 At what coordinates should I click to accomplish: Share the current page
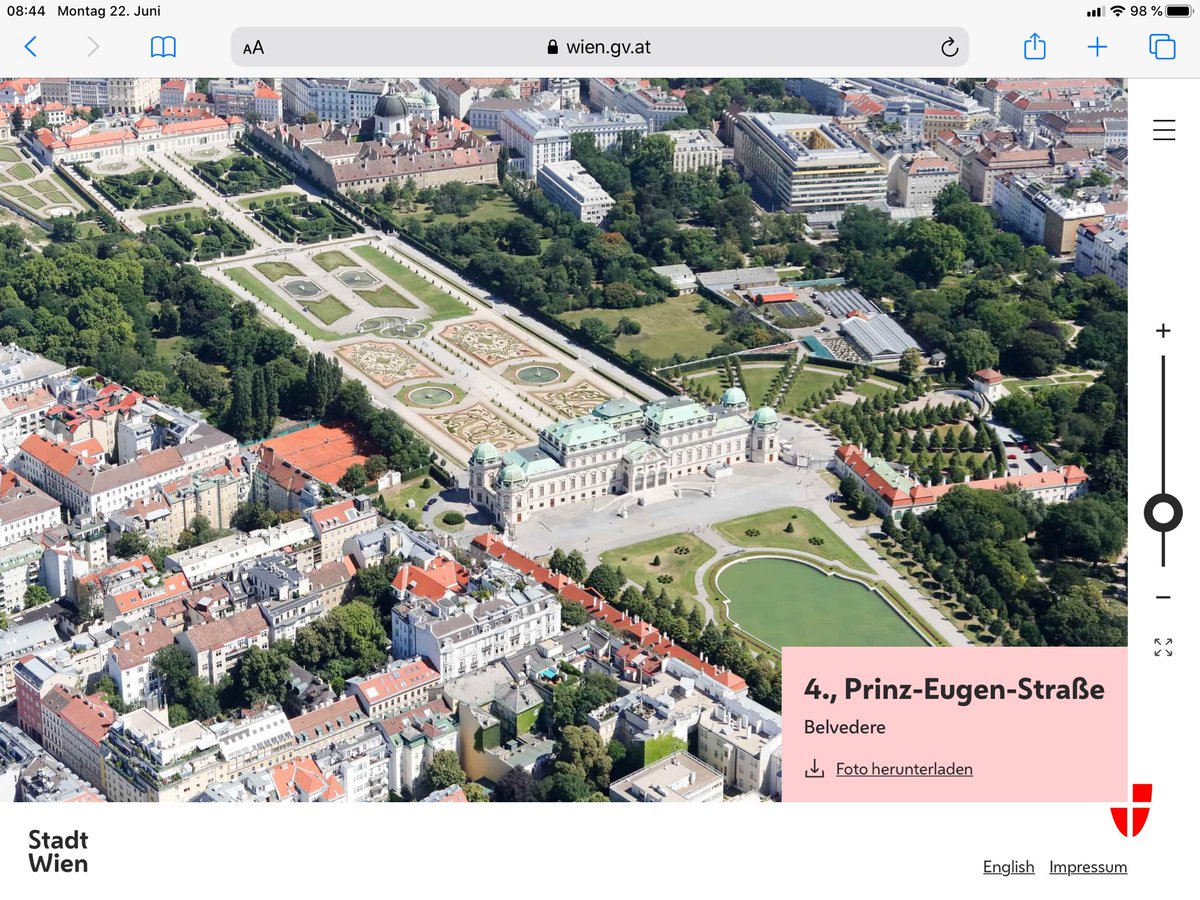click(1034, 46)
